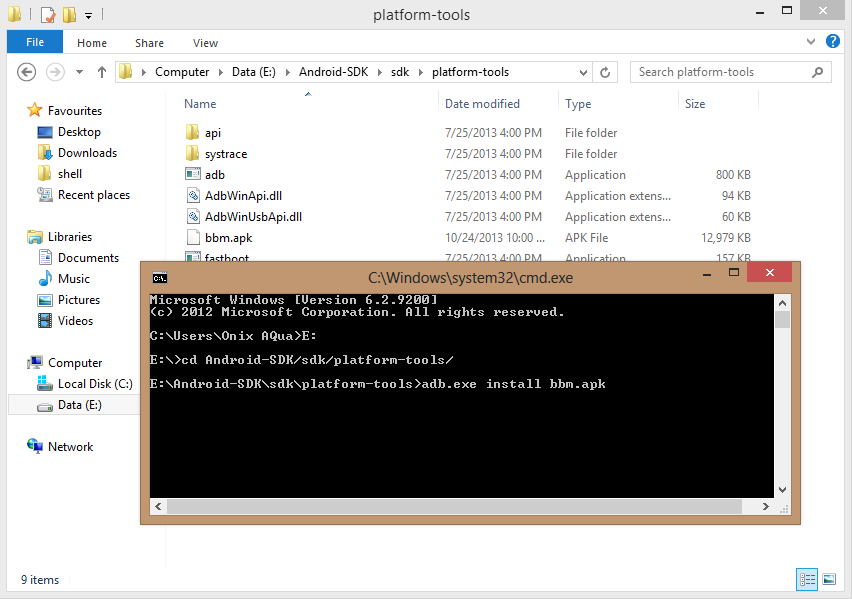852x599 pixels.
Task: Select Favourites star in navigation pane
Action: (35, 110)
